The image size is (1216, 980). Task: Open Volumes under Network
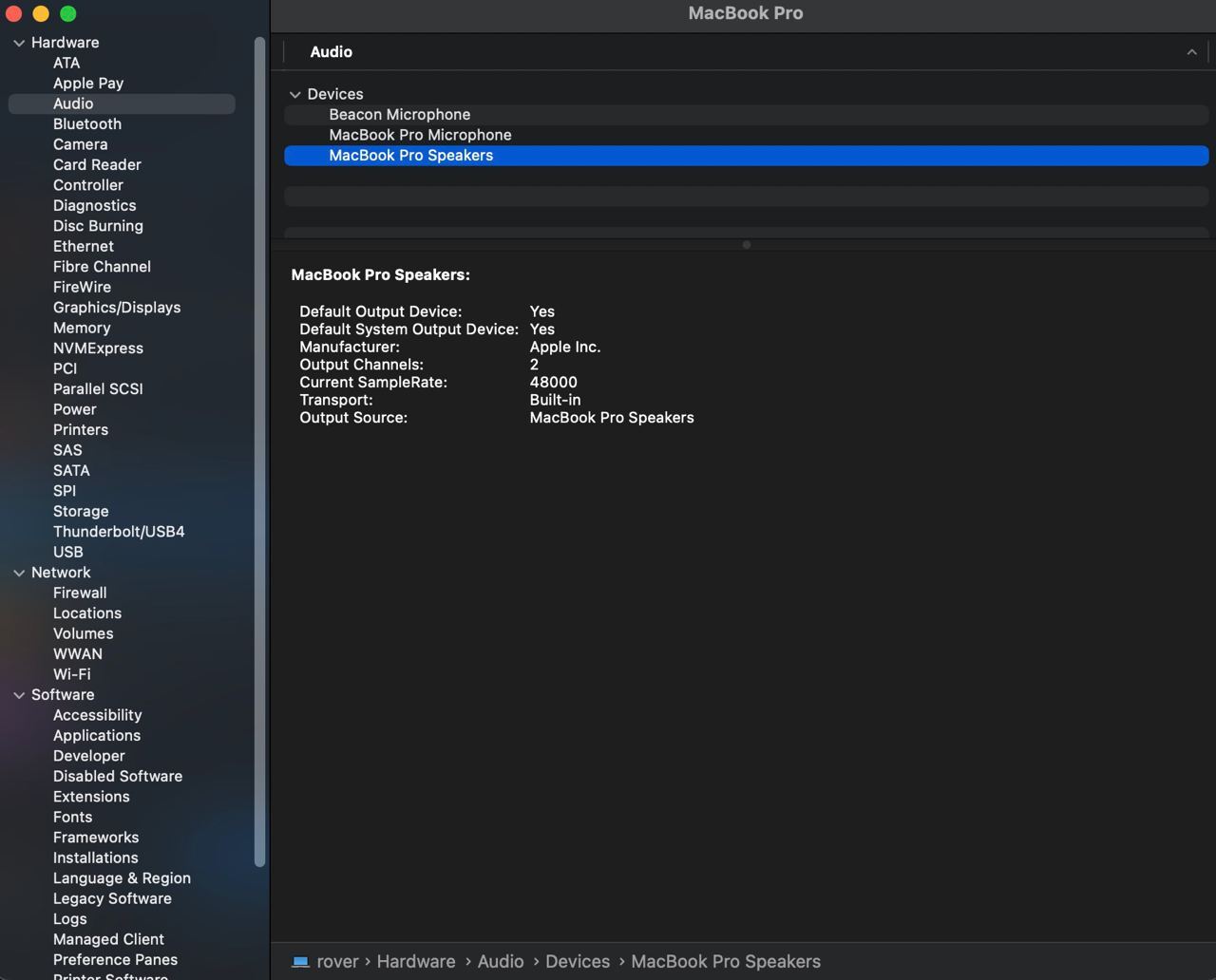[x=83, y=634]
